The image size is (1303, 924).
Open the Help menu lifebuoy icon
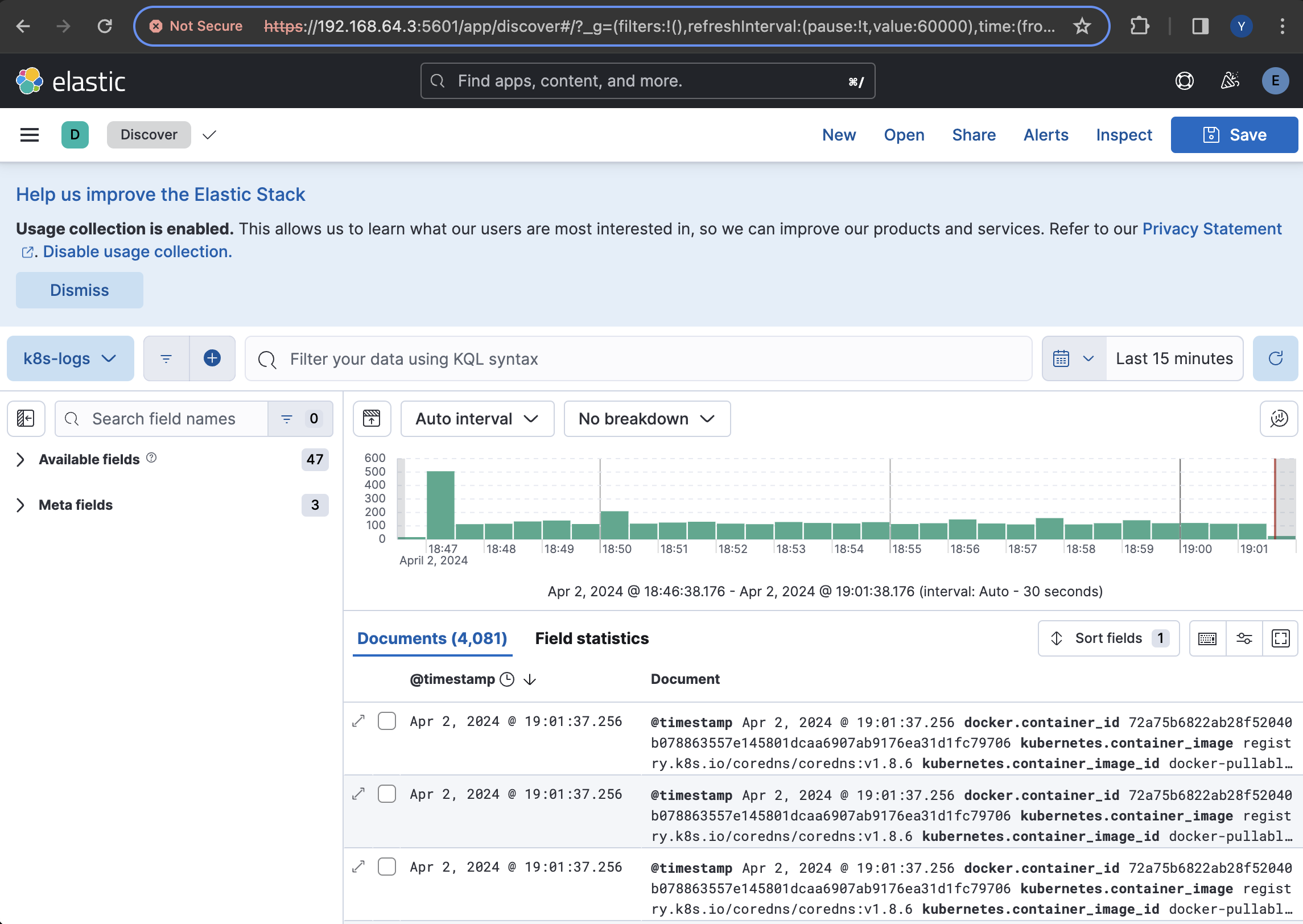(1185, 81)
